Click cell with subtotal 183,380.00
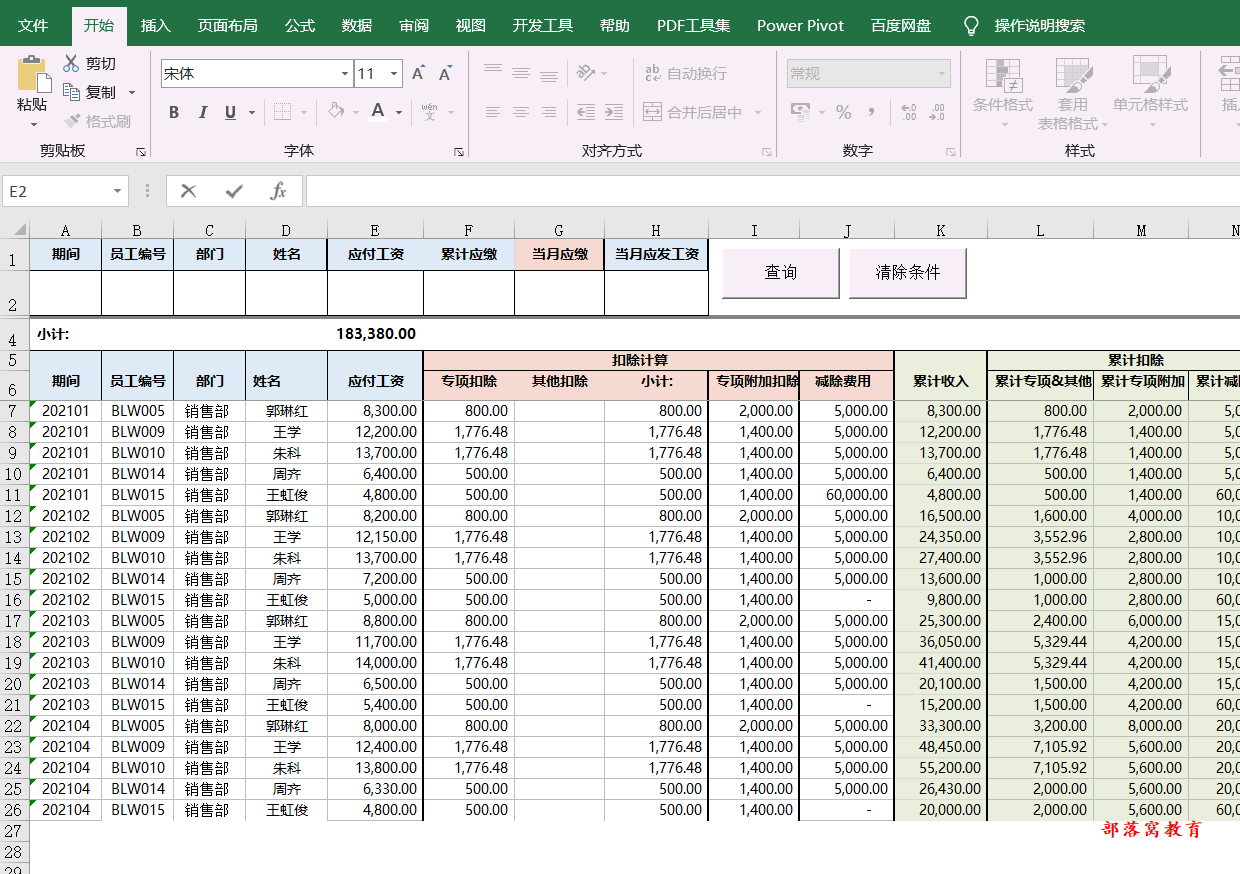Viewport: 1240px width, 874px height. pos(375,334)
